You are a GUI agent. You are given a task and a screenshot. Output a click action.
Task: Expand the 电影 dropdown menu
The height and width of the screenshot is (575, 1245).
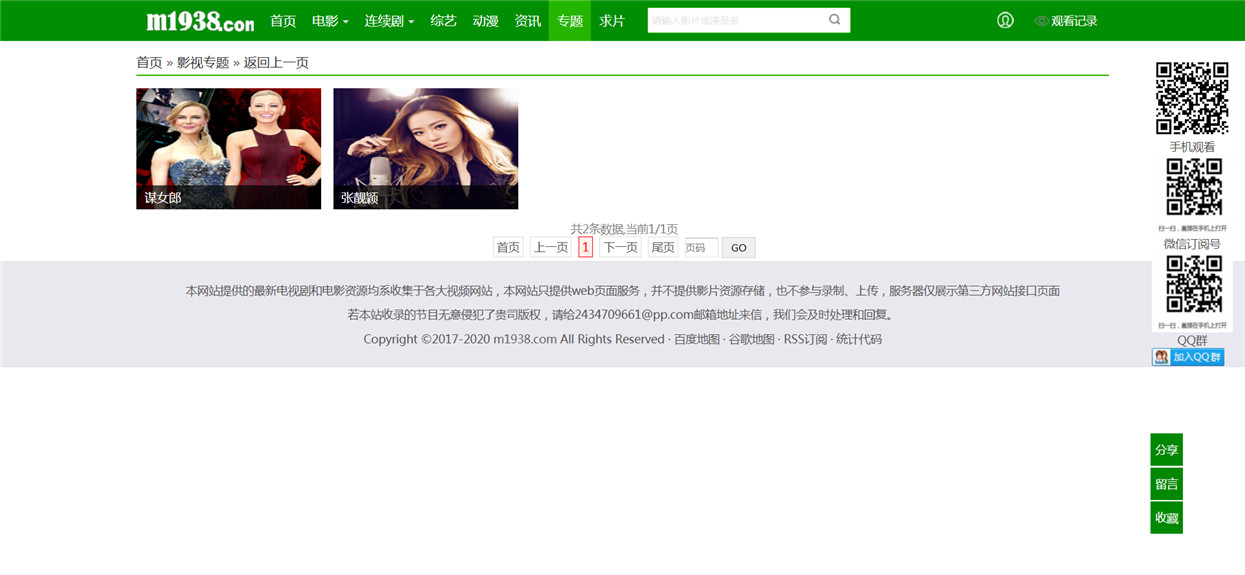coord(330,20)
